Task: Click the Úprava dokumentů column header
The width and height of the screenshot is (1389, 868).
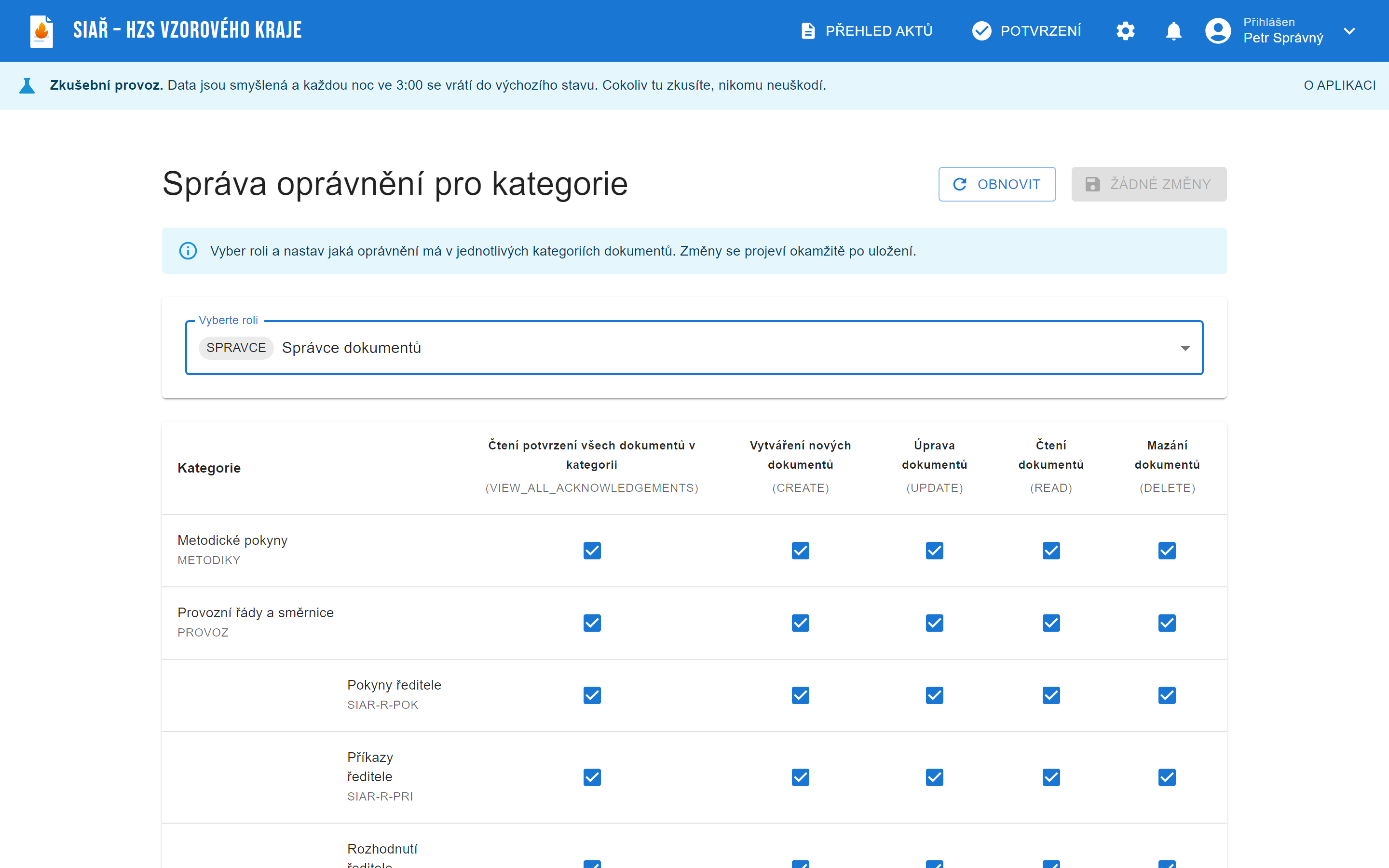Action: click(x=934, y=466)
